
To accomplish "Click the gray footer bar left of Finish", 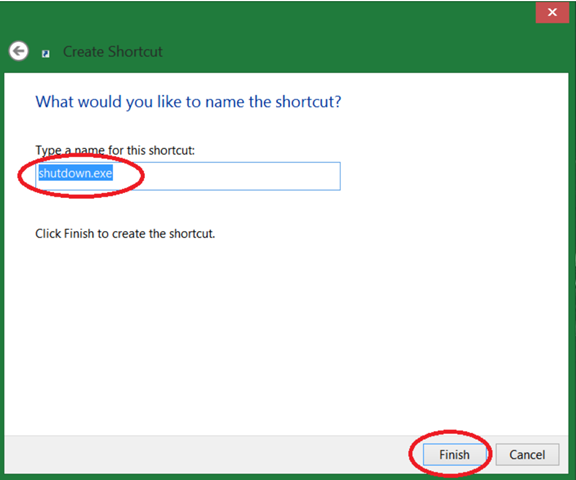I will coord(206,454).
